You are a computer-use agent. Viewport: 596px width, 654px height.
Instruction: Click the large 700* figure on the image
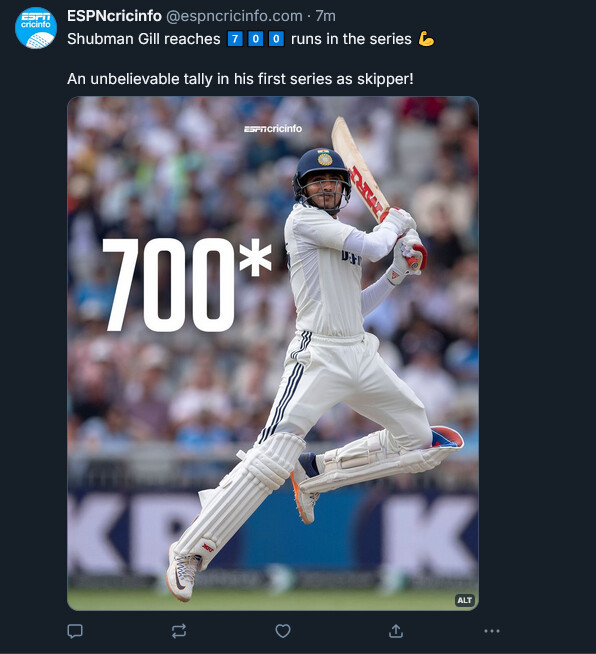(x=187, y=285)
